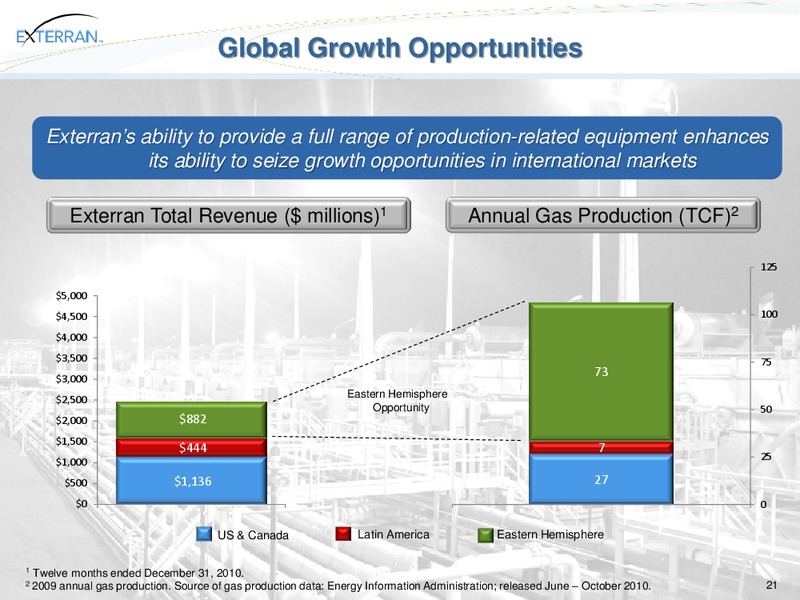Click the green gas segment labeled 73
Viewport: 800px width, 600px height.
pyautogui.click(x=602, y=371)
